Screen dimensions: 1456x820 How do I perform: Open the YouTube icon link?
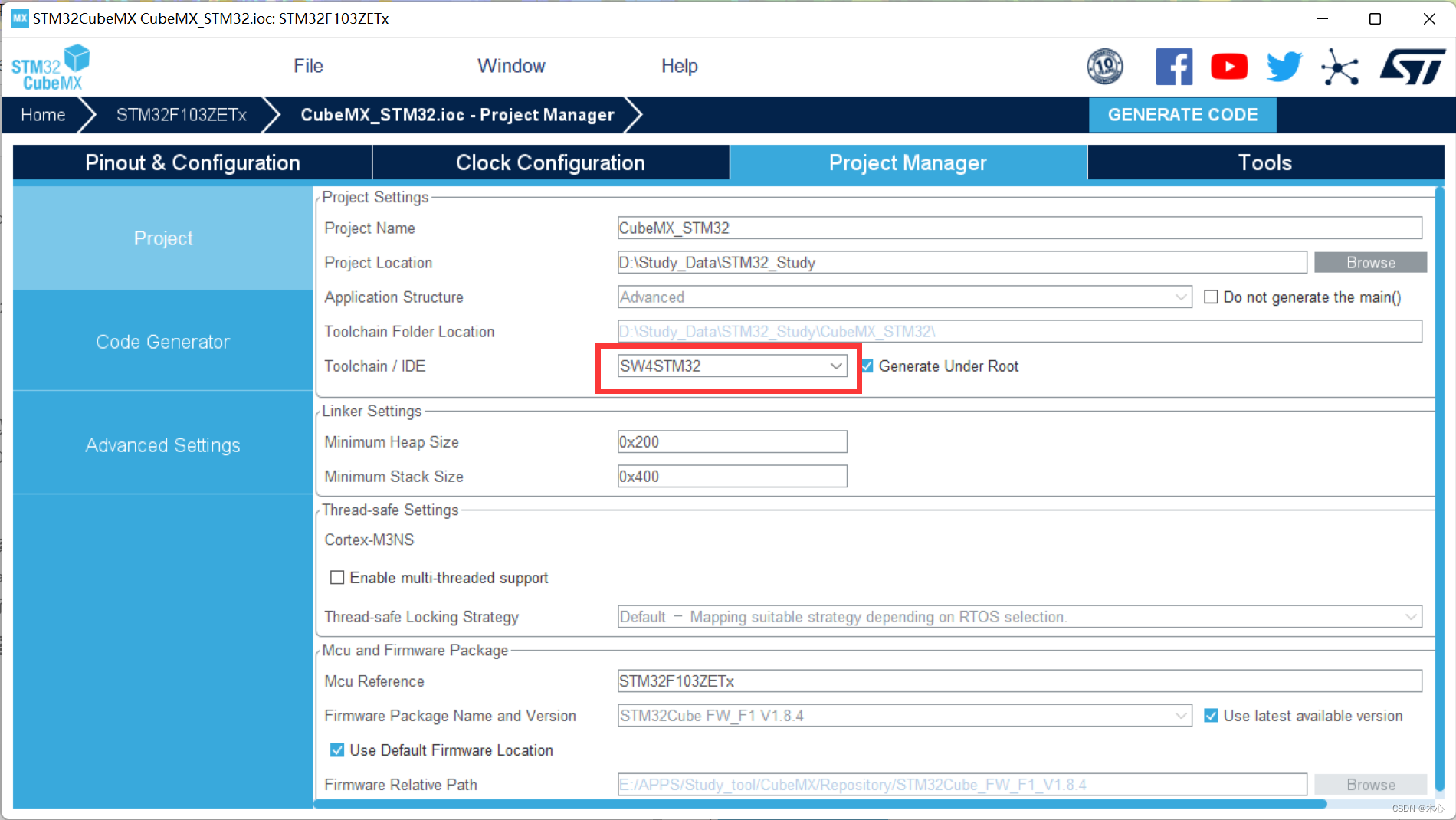(x=1229, y=67)
